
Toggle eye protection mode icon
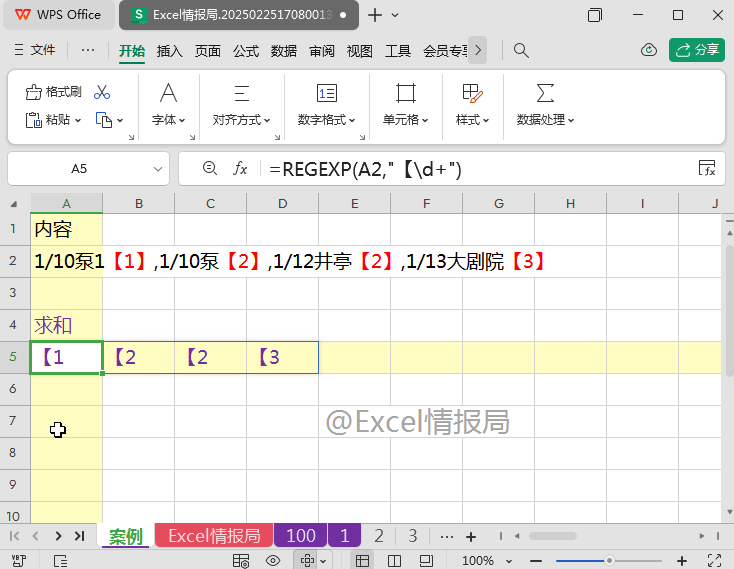pyautogui.click(x=272, y=561)
